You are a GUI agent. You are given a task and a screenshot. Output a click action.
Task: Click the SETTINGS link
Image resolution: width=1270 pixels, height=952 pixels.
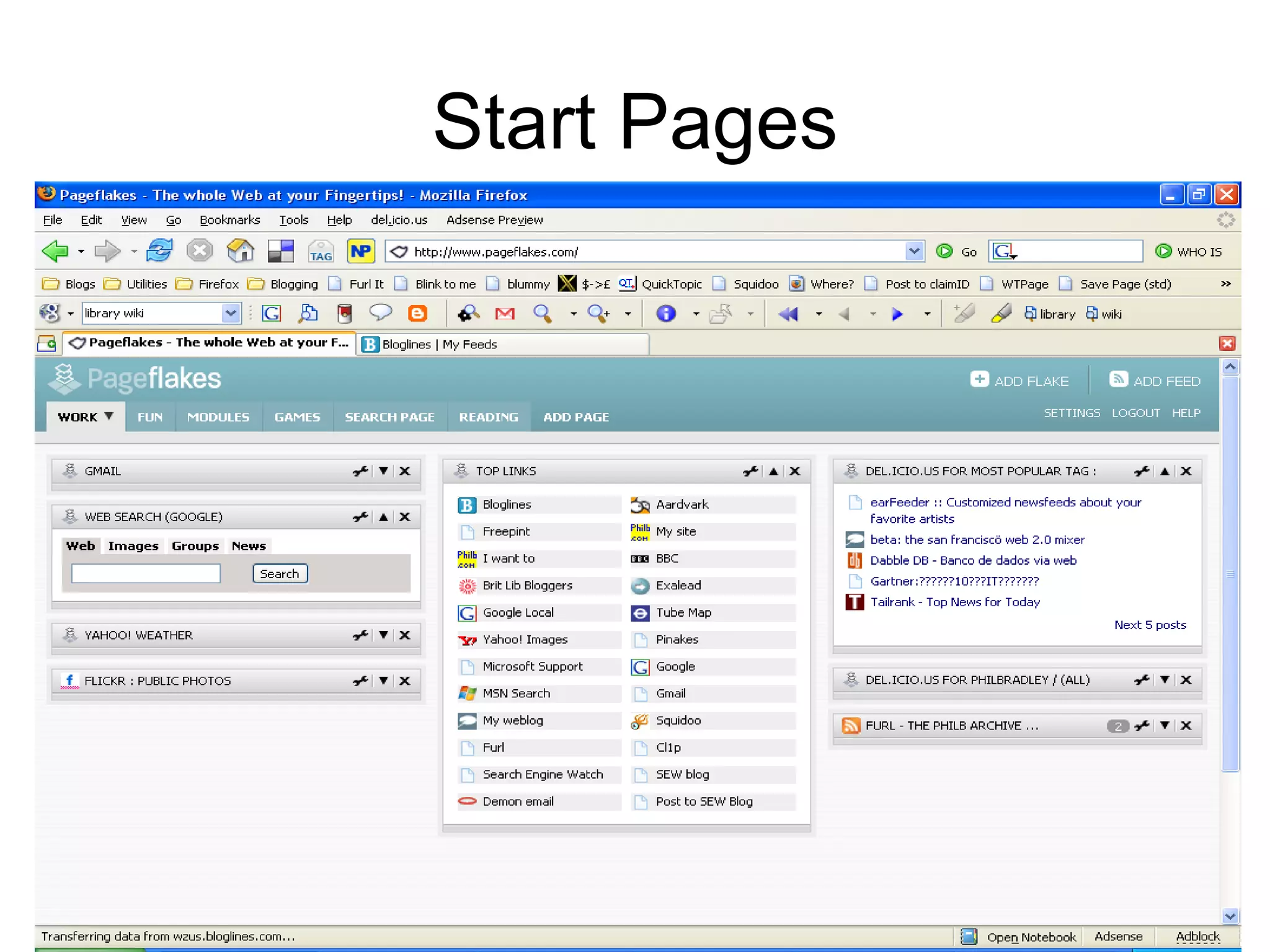coord(1072,413)
